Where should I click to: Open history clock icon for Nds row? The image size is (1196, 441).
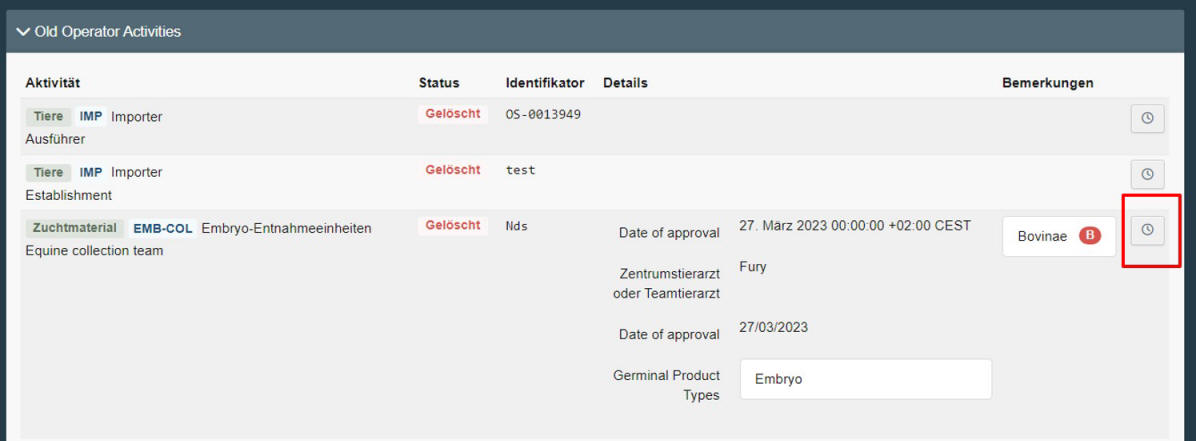[1147, 230]
